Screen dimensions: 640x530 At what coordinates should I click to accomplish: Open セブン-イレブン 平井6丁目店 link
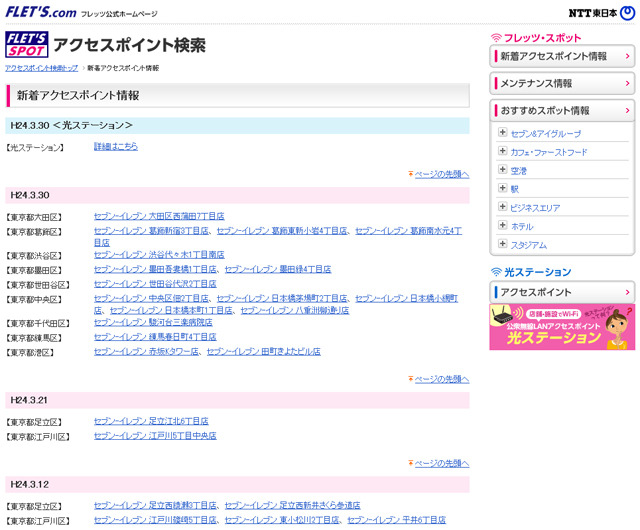[x=397, y=520]
